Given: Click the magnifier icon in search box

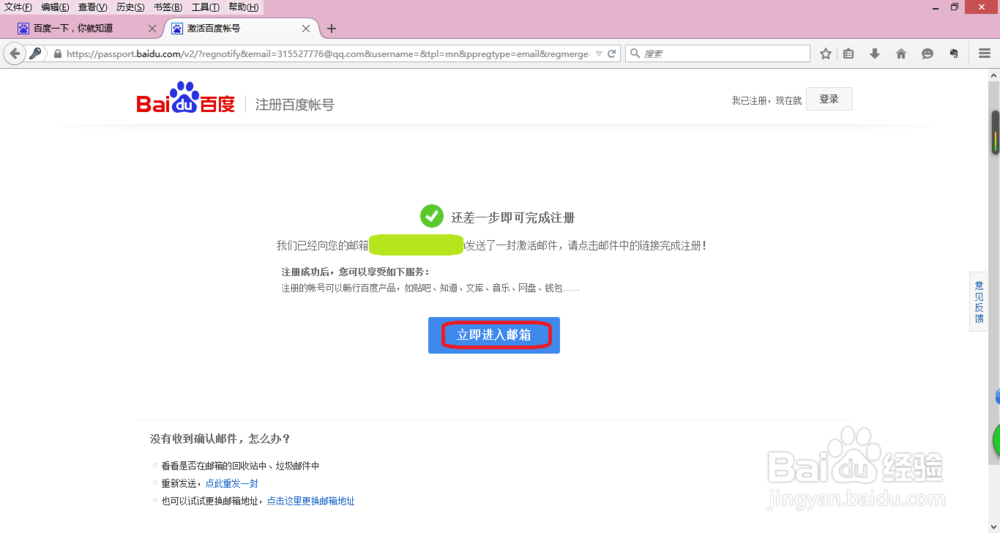Looking at the screenshot, I should tap(635, 54).
